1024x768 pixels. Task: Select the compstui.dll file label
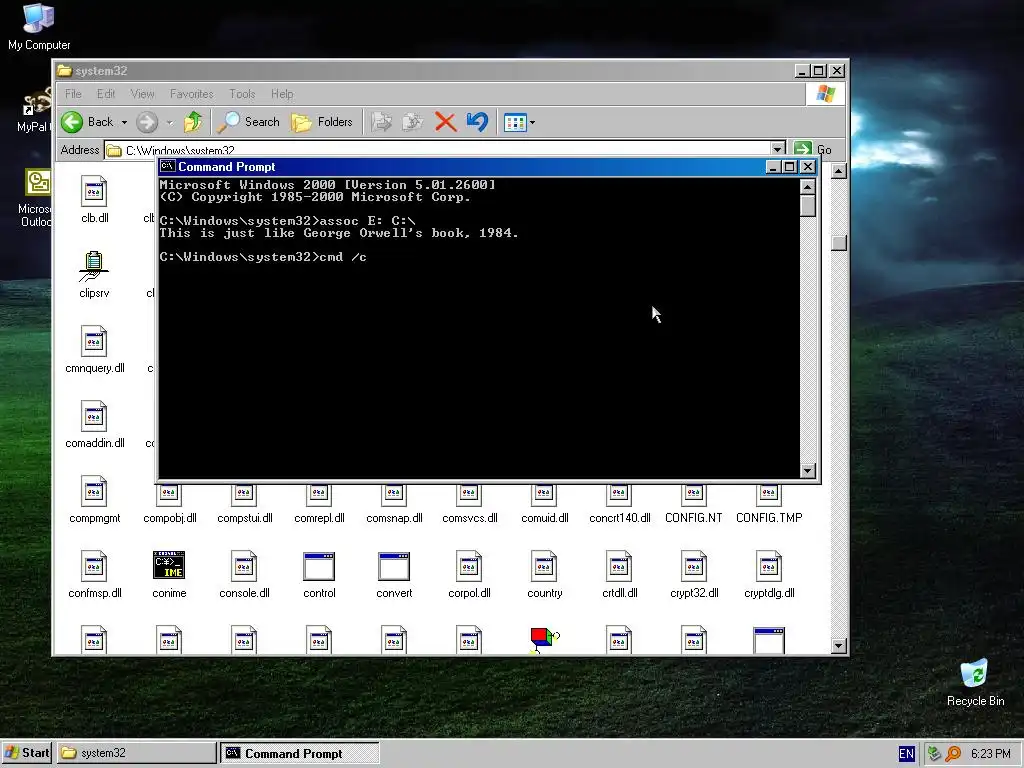(x=244, y=518)
